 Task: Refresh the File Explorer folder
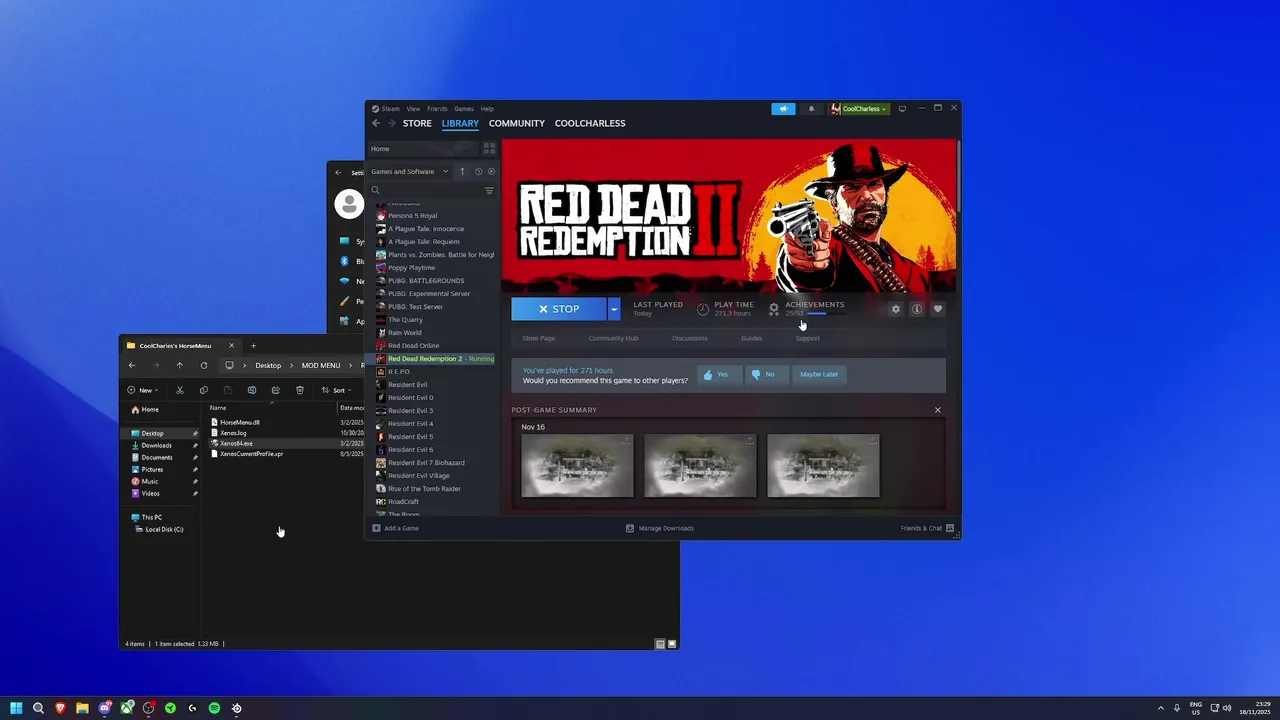click(204, 365)
